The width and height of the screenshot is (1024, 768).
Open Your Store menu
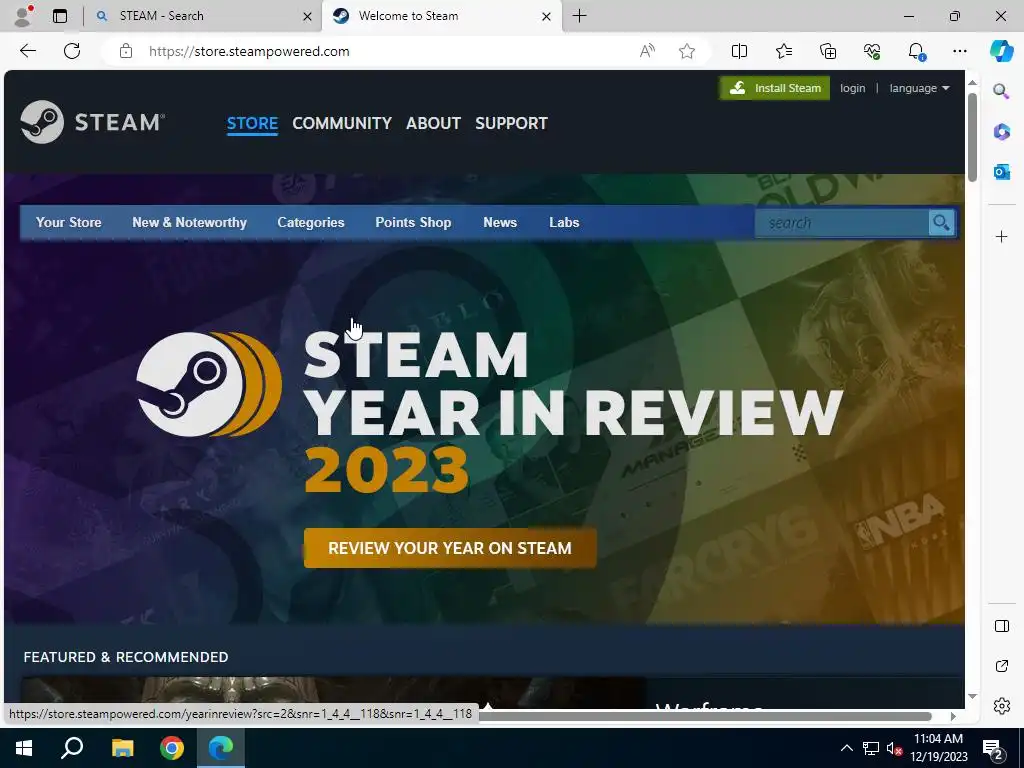coord(69,223)
